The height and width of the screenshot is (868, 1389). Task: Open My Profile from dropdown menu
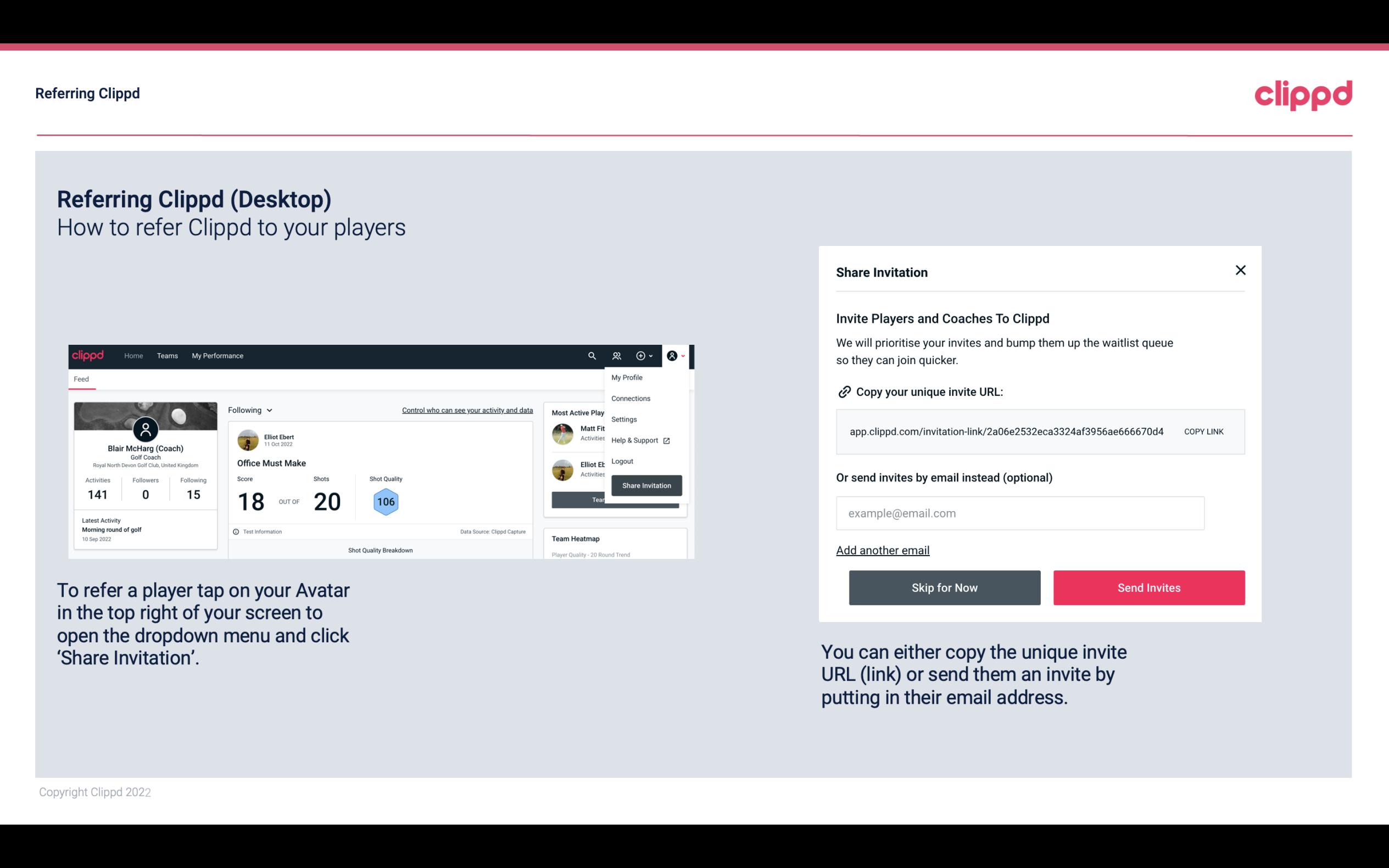(627, 377)
